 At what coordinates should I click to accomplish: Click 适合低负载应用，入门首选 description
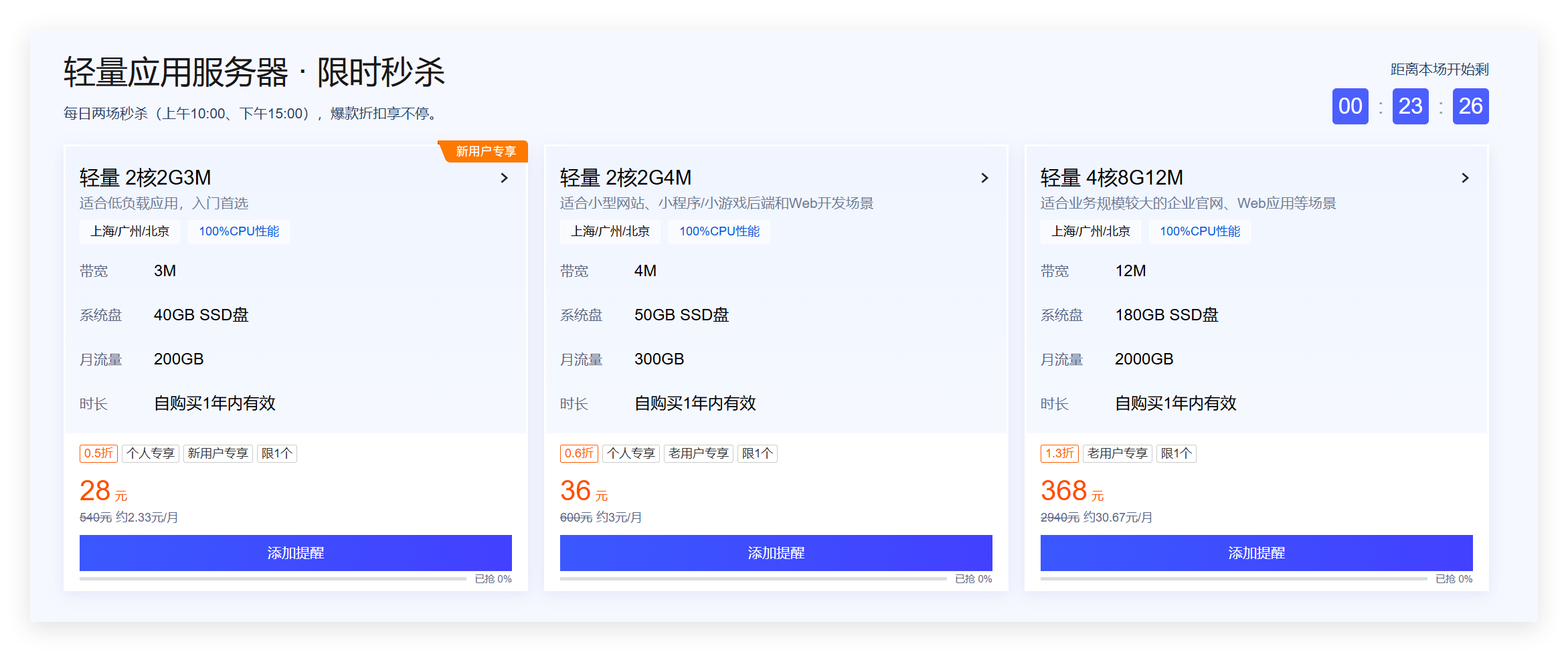click(x=164, y=203)
